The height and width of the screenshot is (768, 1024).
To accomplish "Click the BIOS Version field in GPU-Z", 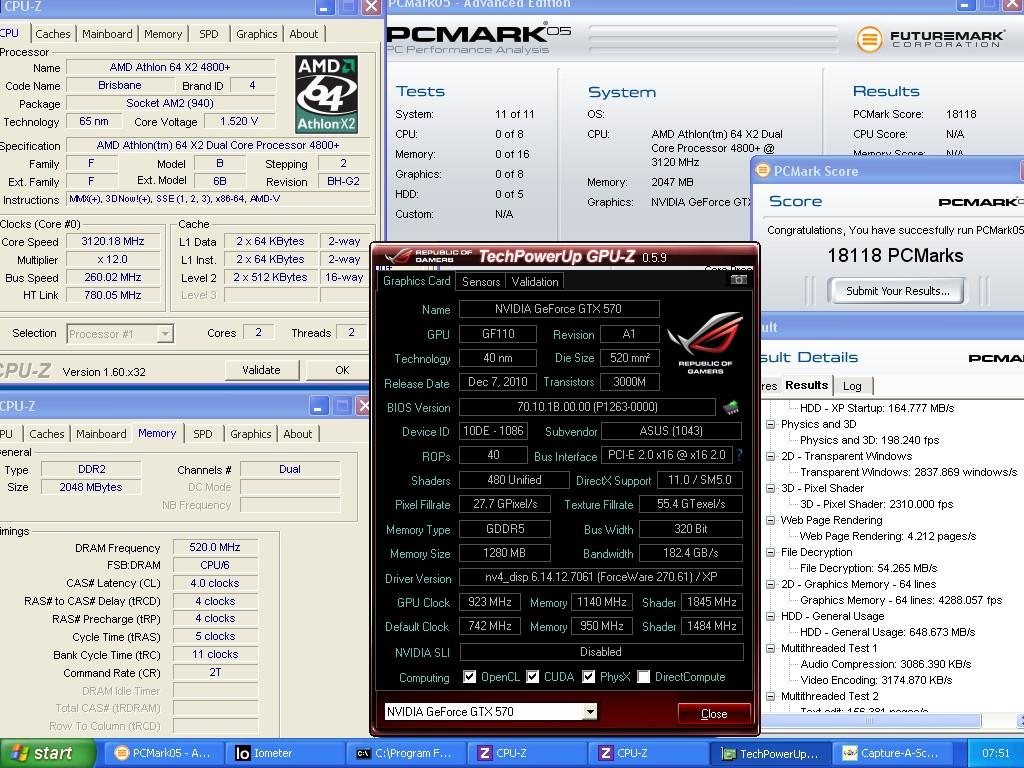I will pos(587,407).
